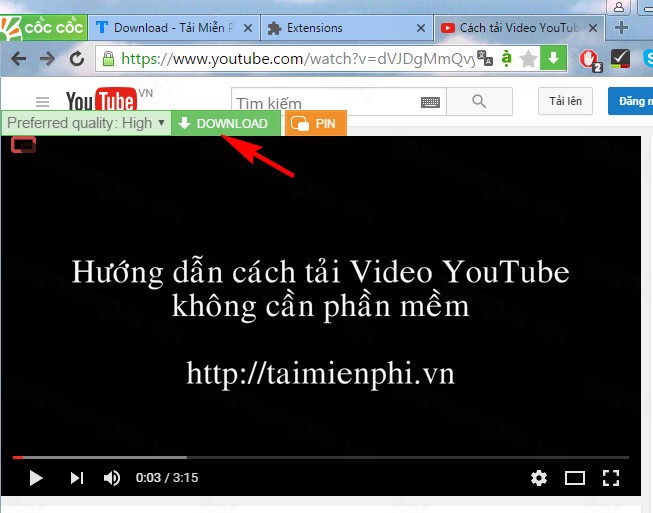Click the magnifier search button
Viewport: 653px width, 513px height.
479,101
